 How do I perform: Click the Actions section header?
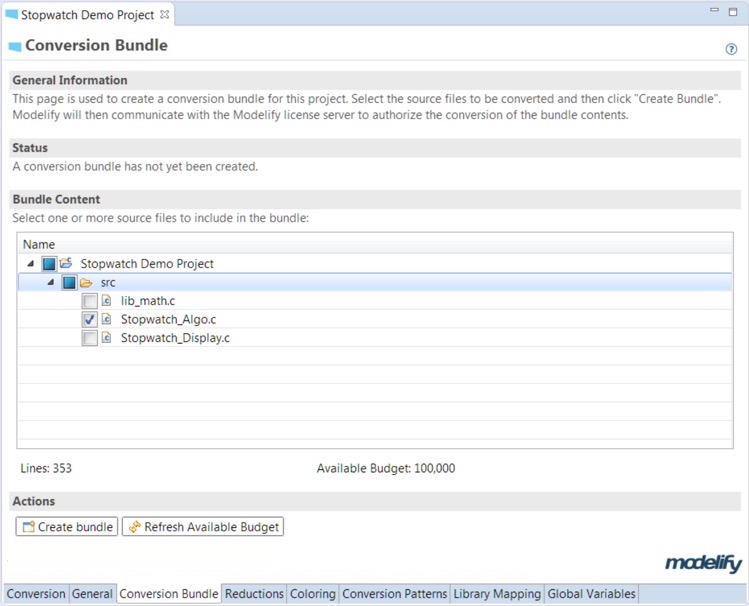[375, 501]
